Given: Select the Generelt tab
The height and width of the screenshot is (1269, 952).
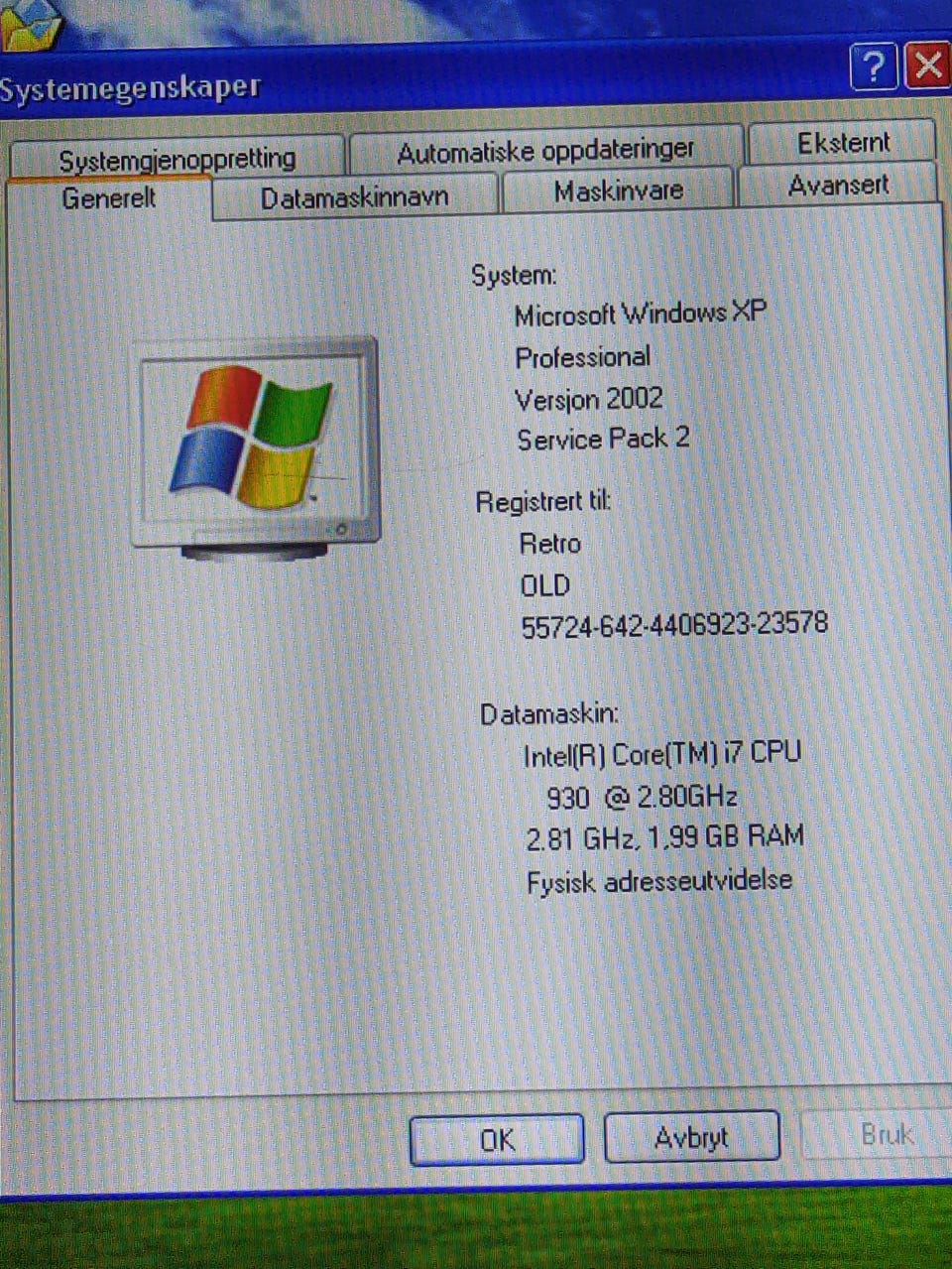Looking at the screenshot, I should click(x=109, y=197).
